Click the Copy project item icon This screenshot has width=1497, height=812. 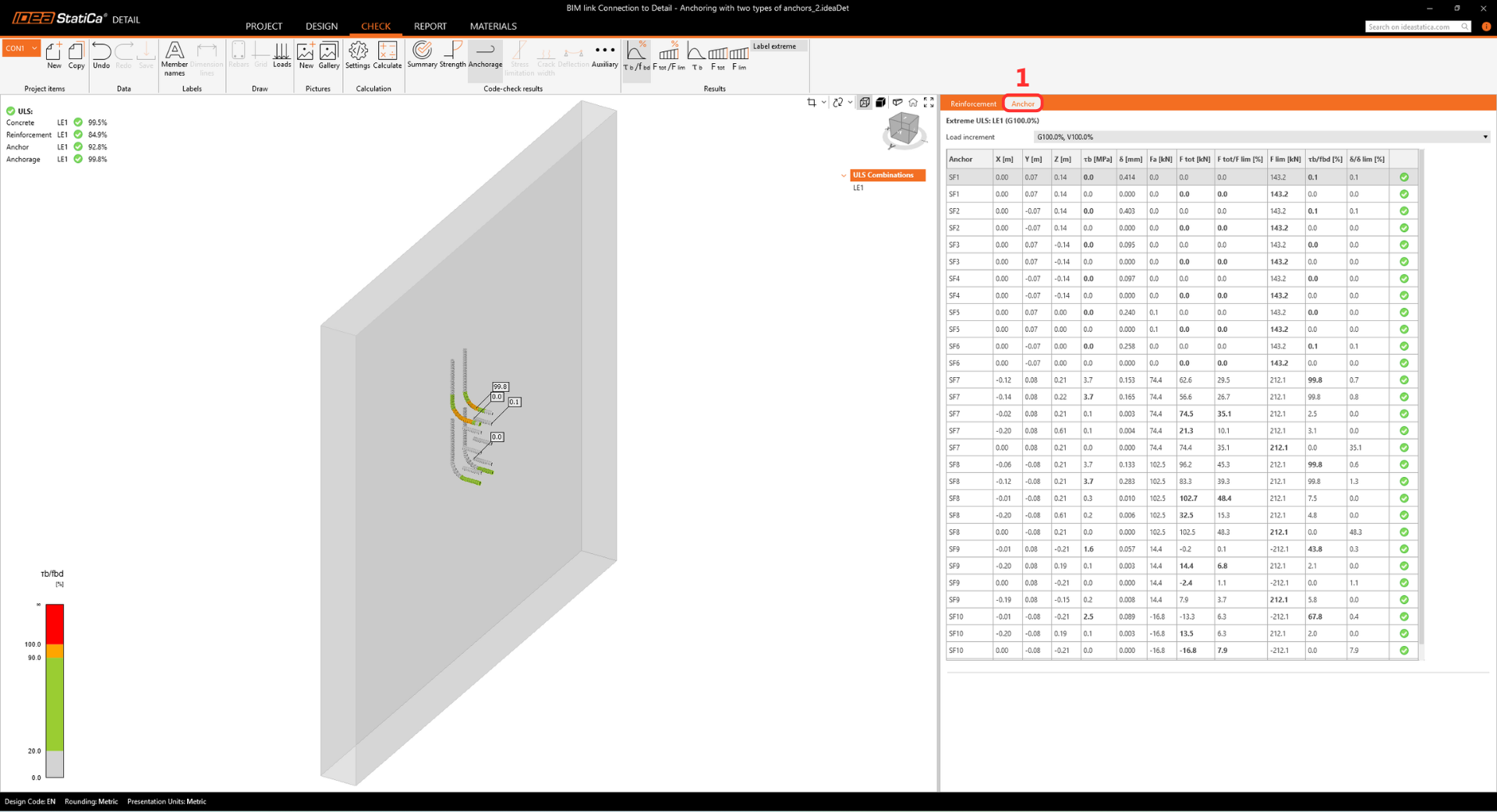(76, 55)
